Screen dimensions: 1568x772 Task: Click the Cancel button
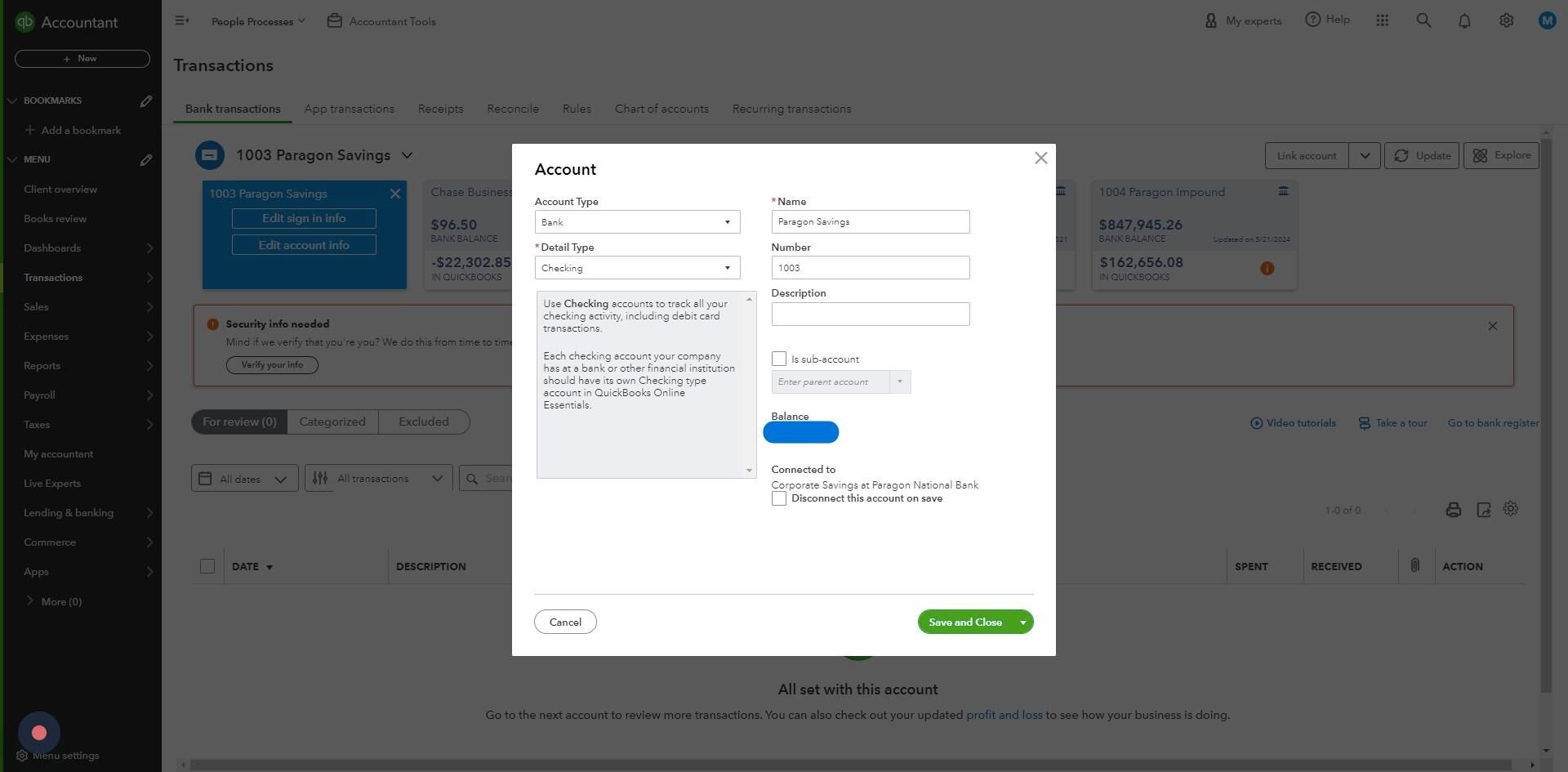[x=565, y=623]
